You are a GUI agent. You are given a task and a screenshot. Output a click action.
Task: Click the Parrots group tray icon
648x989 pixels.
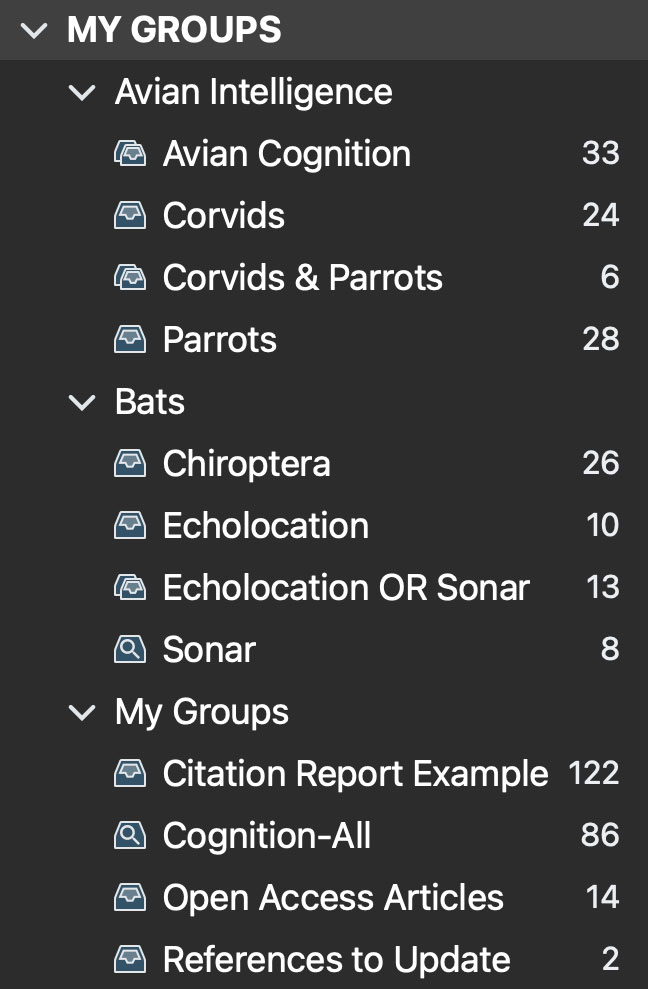(x=130, y=340)
